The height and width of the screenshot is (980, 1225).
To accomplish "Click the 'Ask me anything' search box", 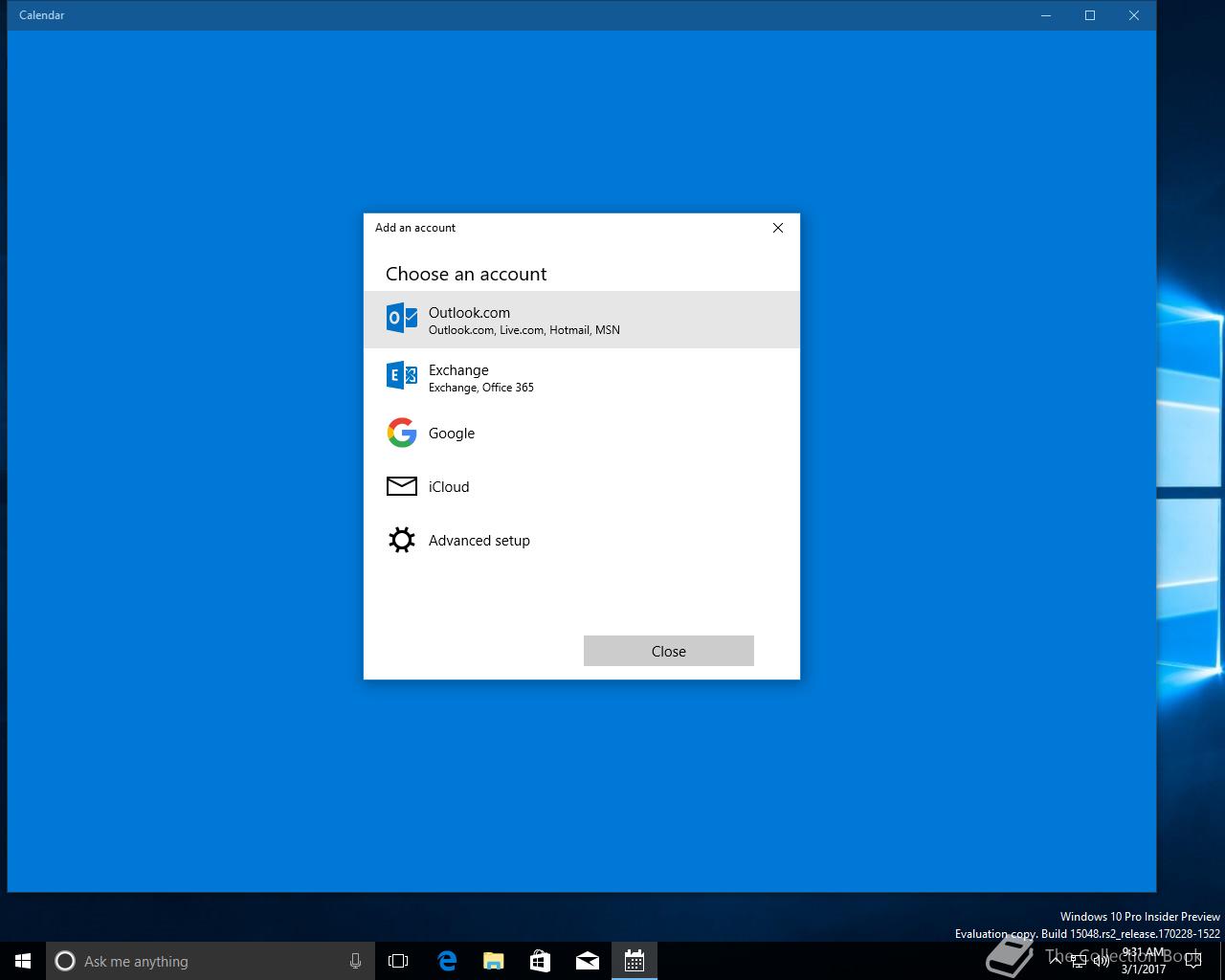I will 209,961.
